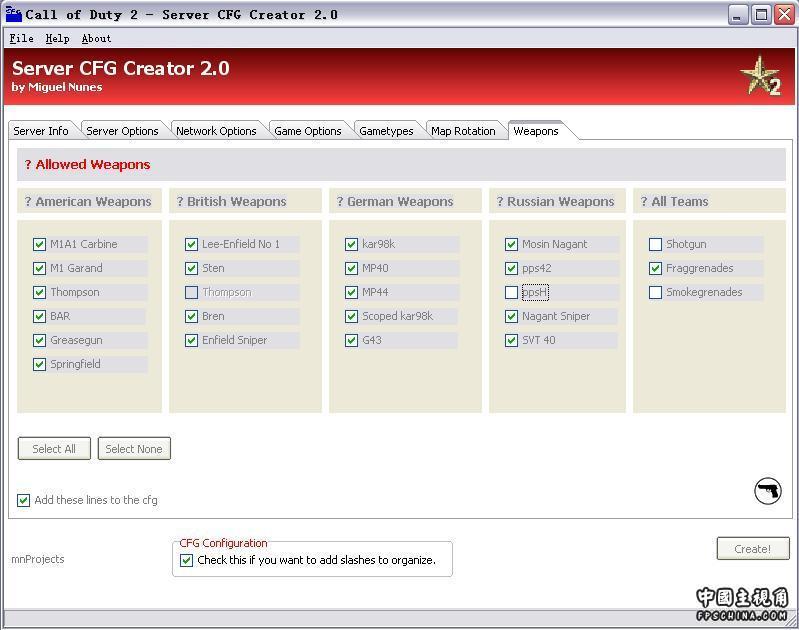Open the Help menu
This screenshot has width=799, height=630.
(x=57, y=39)
